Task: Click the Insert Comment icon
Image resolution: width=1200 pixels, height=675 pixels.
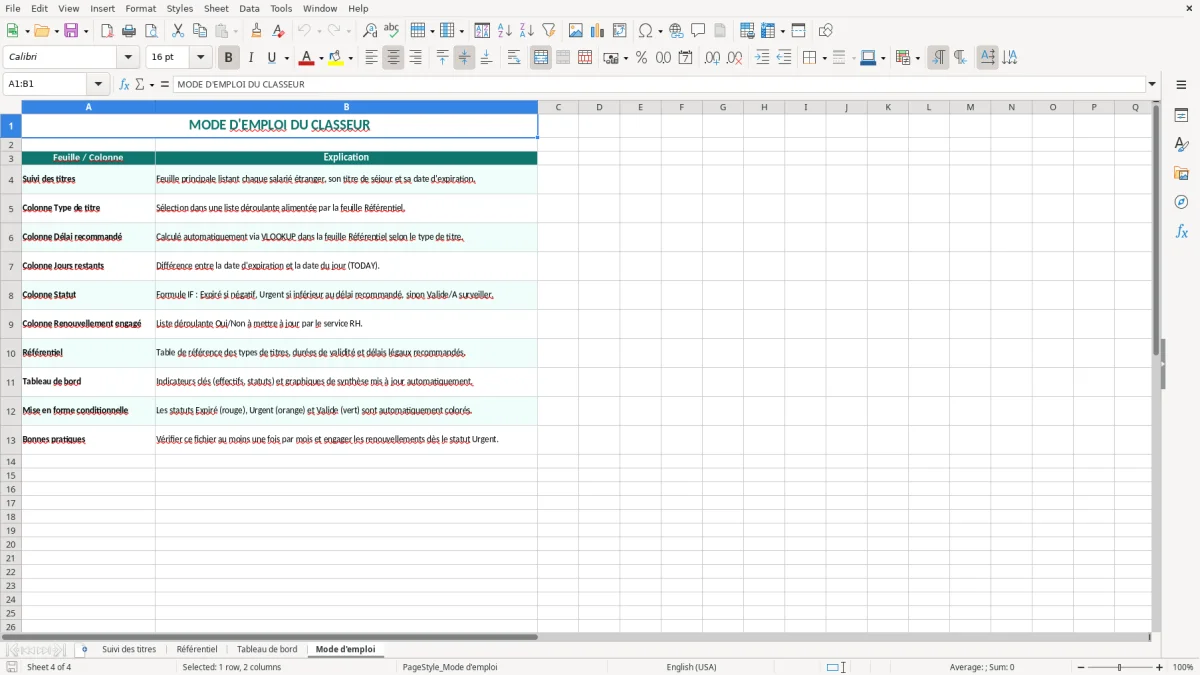Action: coord(699,31)
